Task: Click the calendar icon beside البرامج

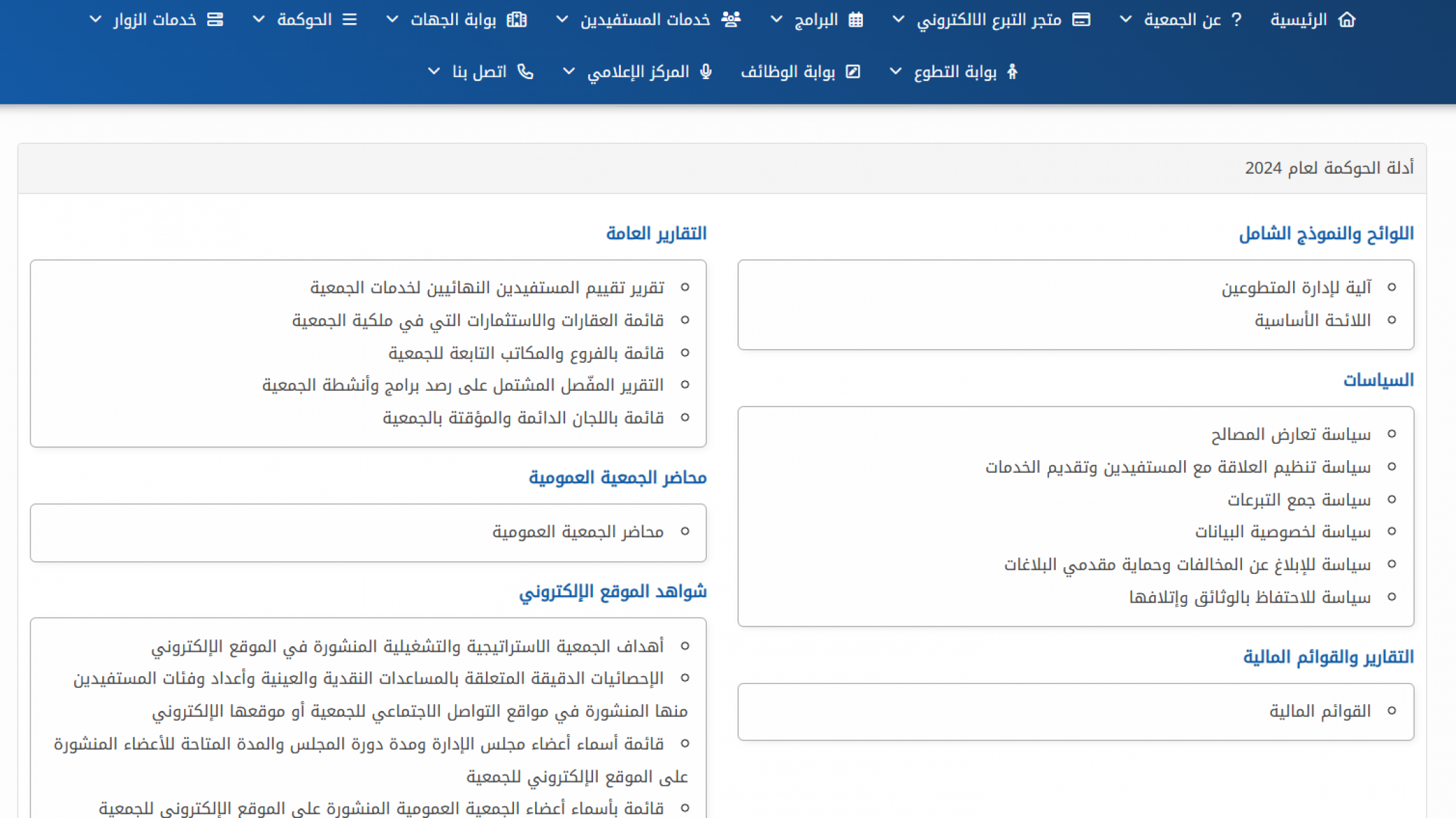Action: coord(856,20)
